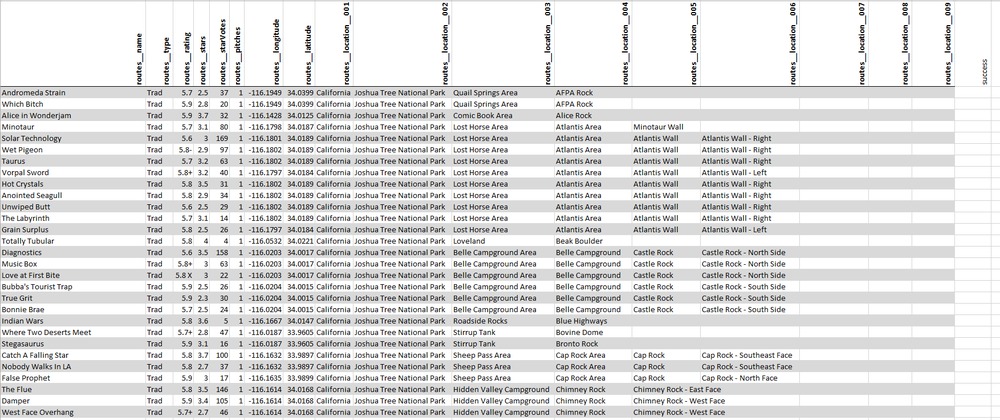Screen dimensions: 1000x420
Task: Click the Comic Book Area cell
Action: tap(502, 116)
